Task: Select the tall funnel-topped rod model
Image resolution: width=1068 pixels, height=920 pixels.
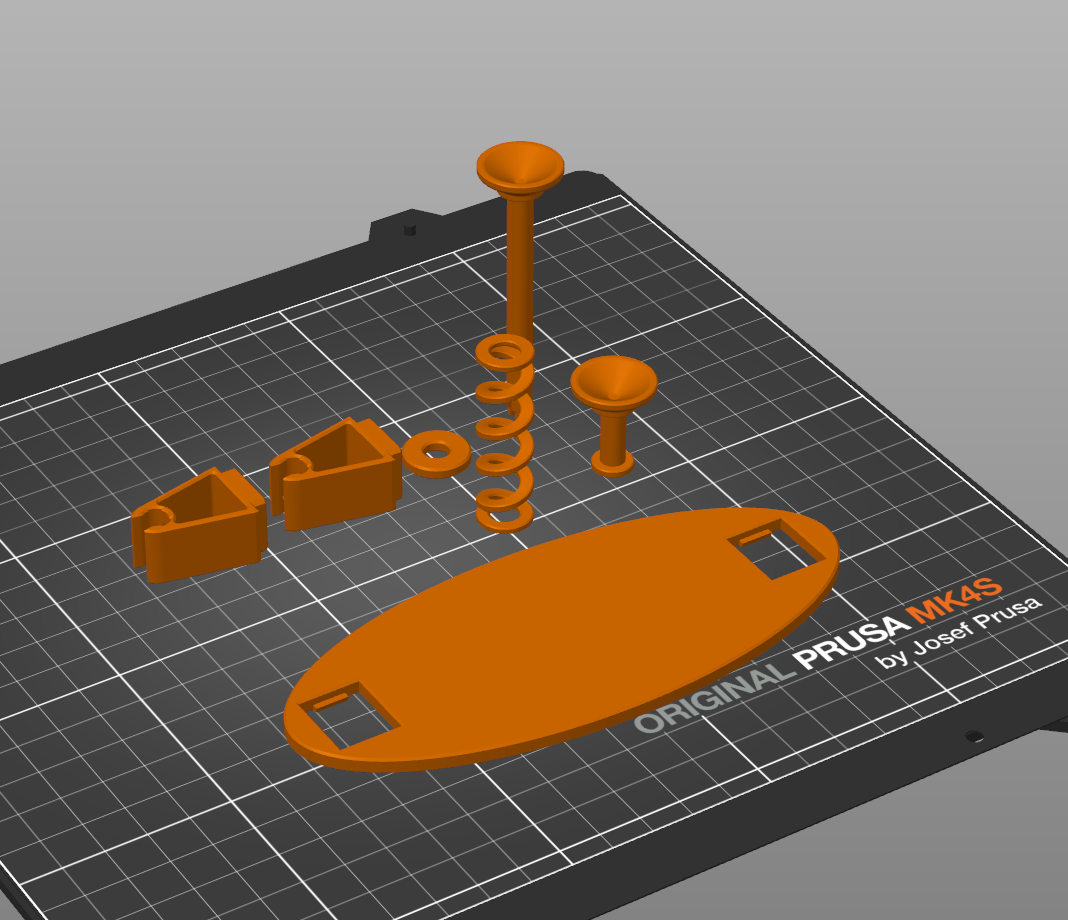Action: tap(520, 272)
